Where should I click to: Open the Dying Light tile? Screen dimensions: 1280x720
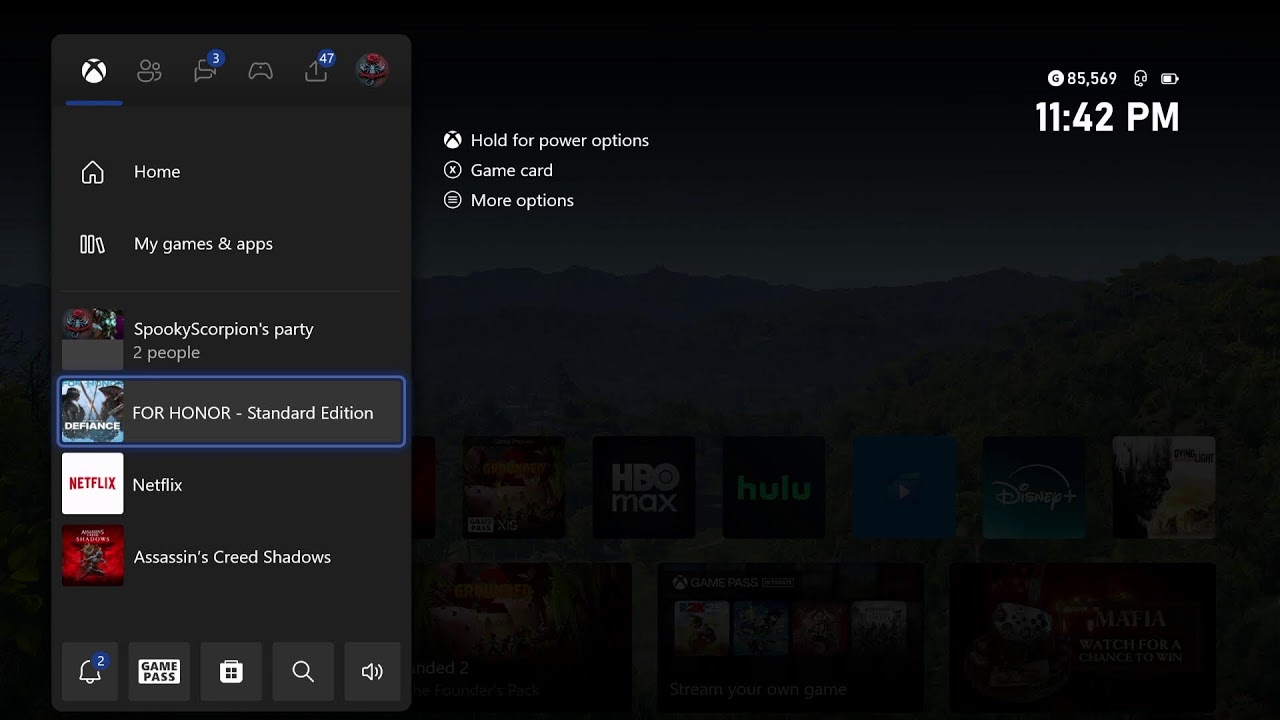[x=1164, y=488]
